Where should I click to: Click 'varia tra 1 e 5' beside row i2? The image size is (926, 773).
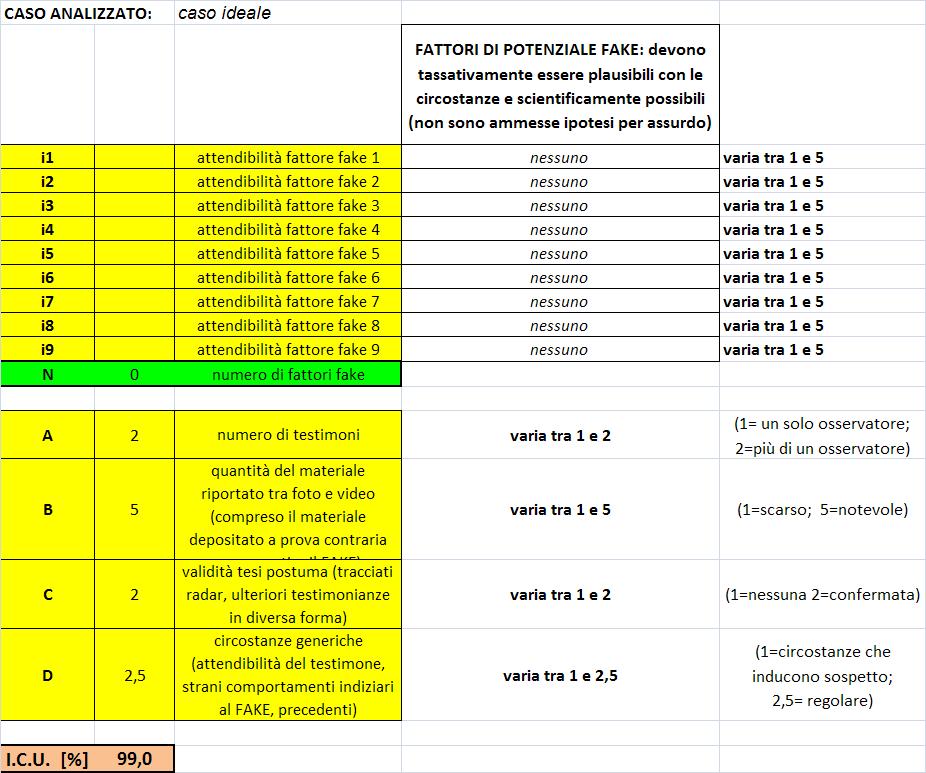tap(773, 181)
